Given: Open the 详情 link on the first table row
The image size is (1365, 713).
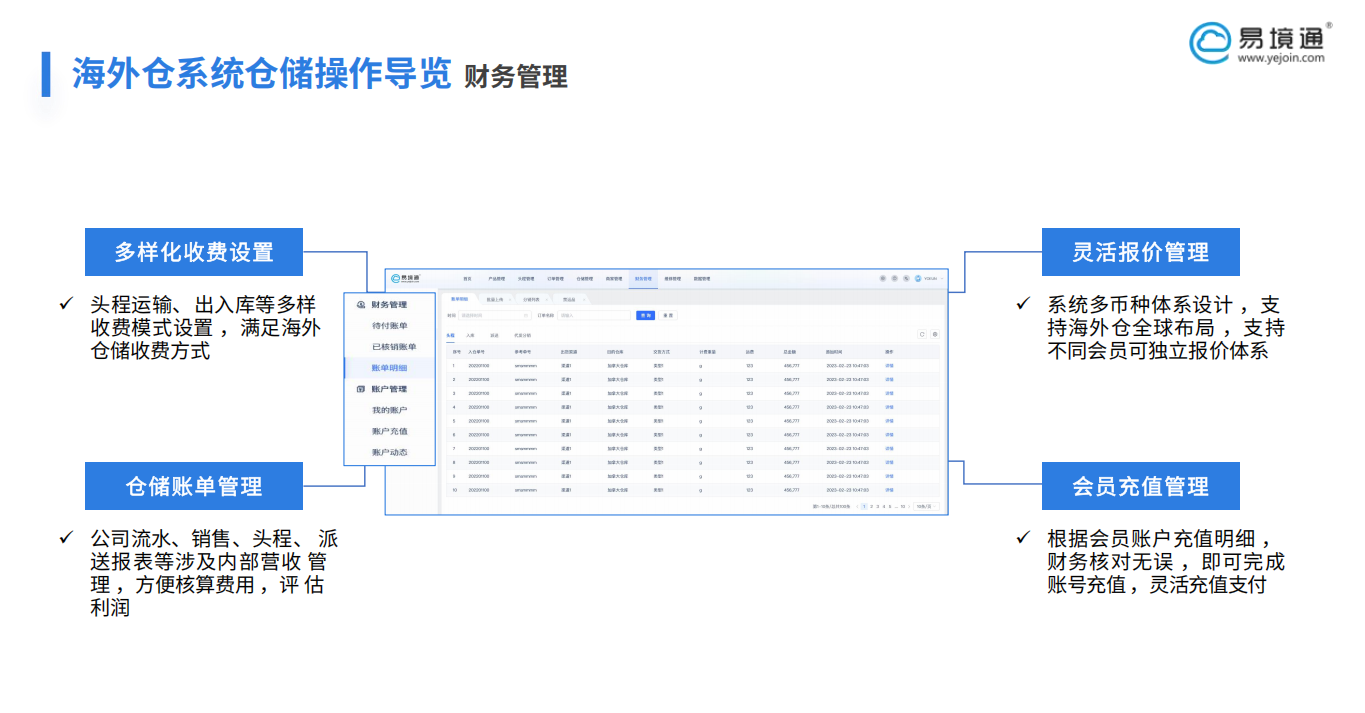Looking at the screenshot, I should [x=890, y=363].
